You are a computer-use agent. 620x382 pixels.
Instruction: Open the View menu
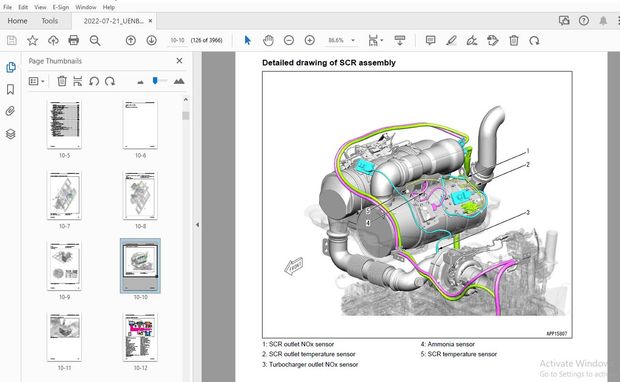40,7
